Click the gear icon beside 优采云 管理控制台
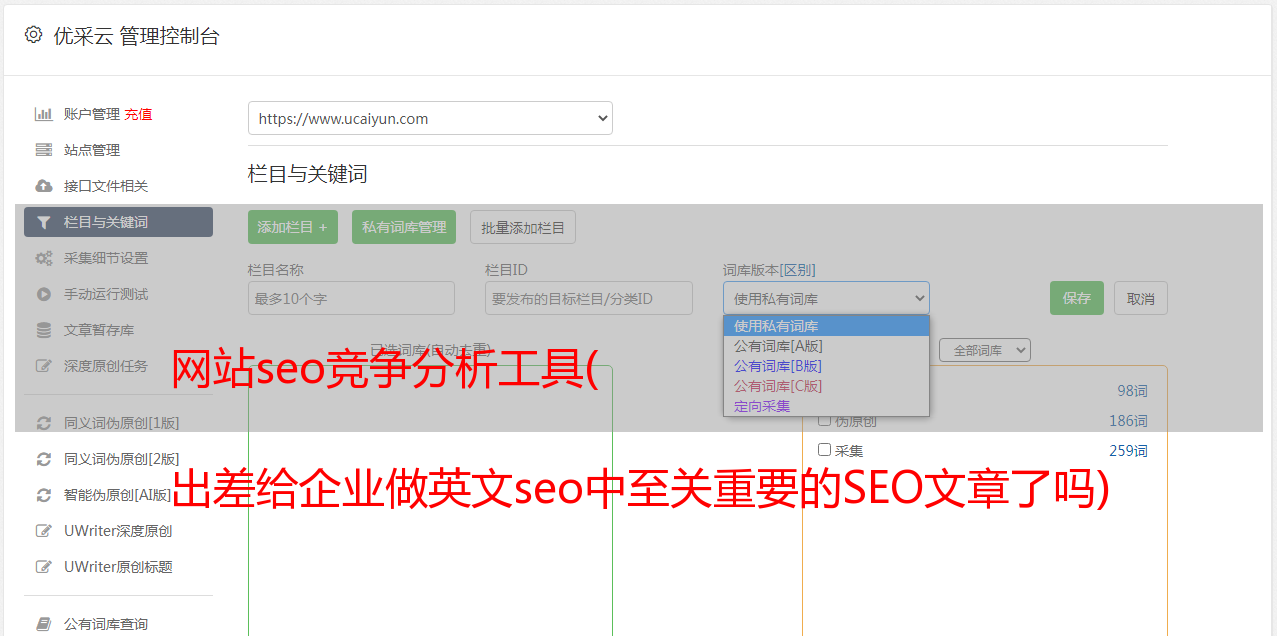1277x636 pixels. 33,35
